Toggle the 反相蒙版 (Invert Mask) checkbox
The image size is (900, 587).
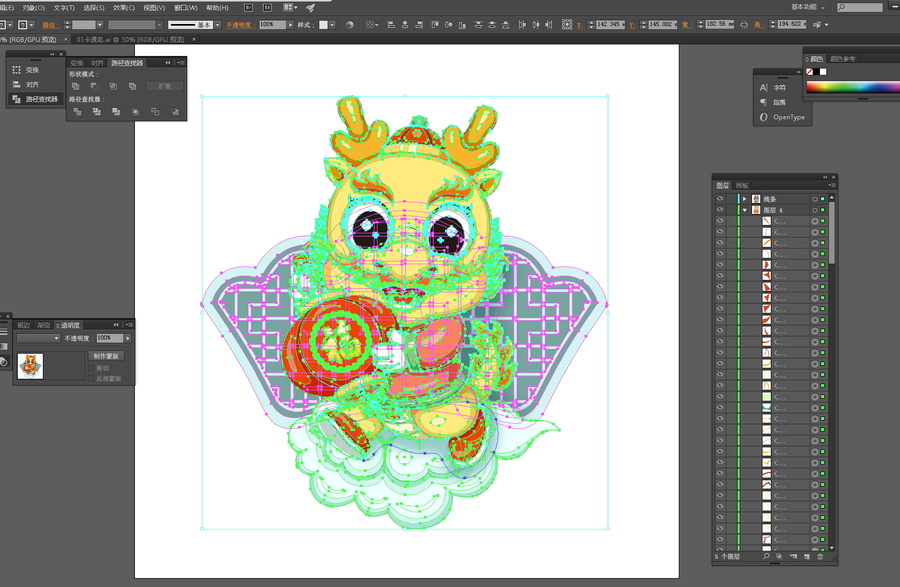coord(91,378)
